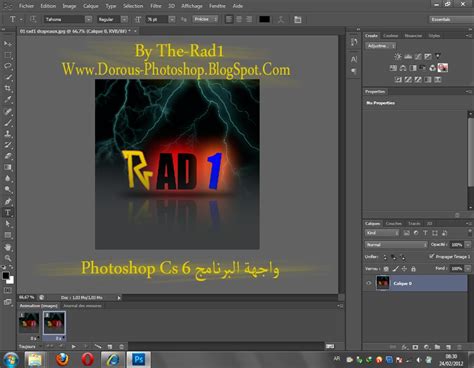
Task: Open the warp text dialog
Action: [x=281, y=19]
